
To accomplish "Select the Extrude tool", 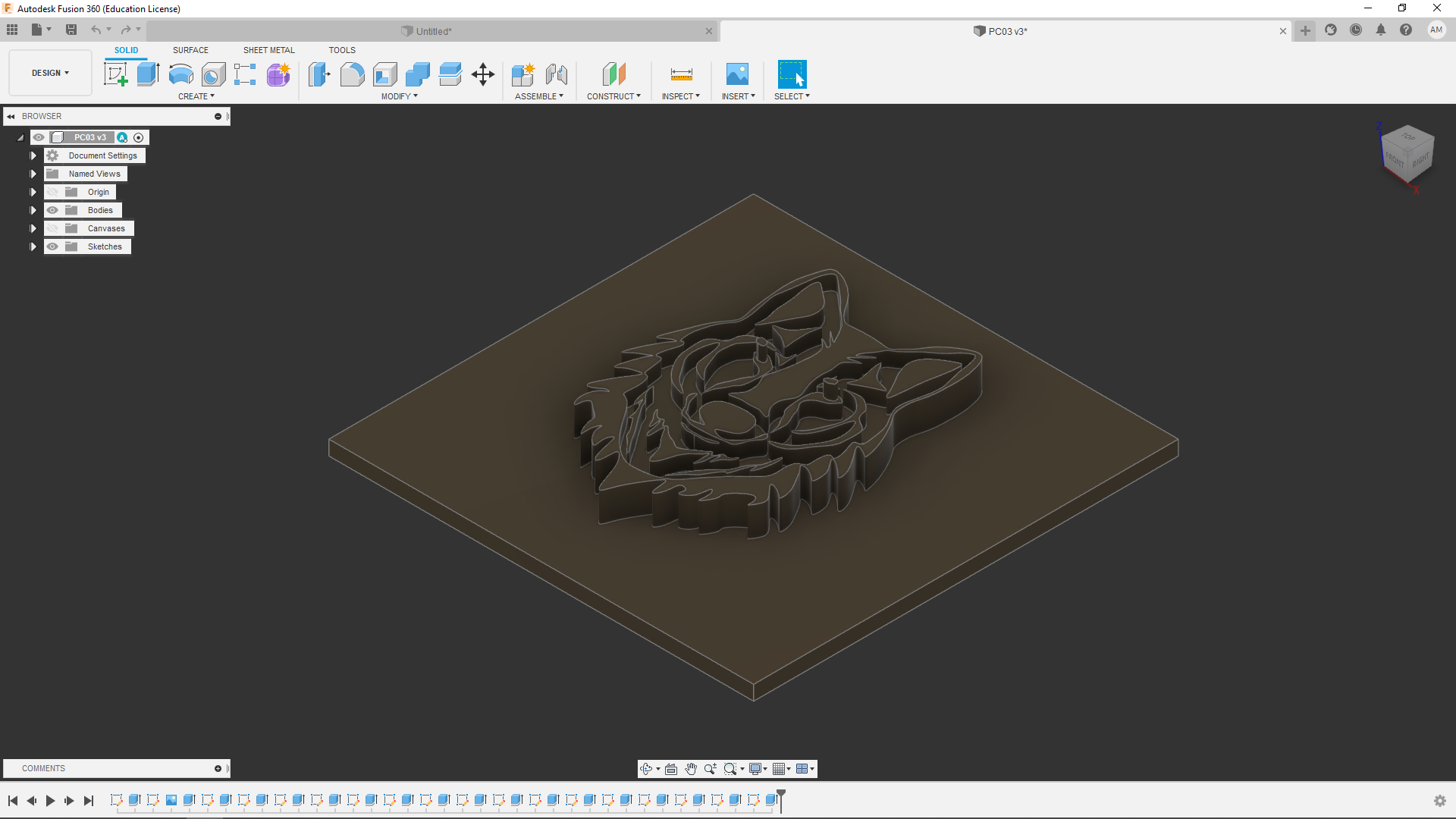I will coord(148,74).
